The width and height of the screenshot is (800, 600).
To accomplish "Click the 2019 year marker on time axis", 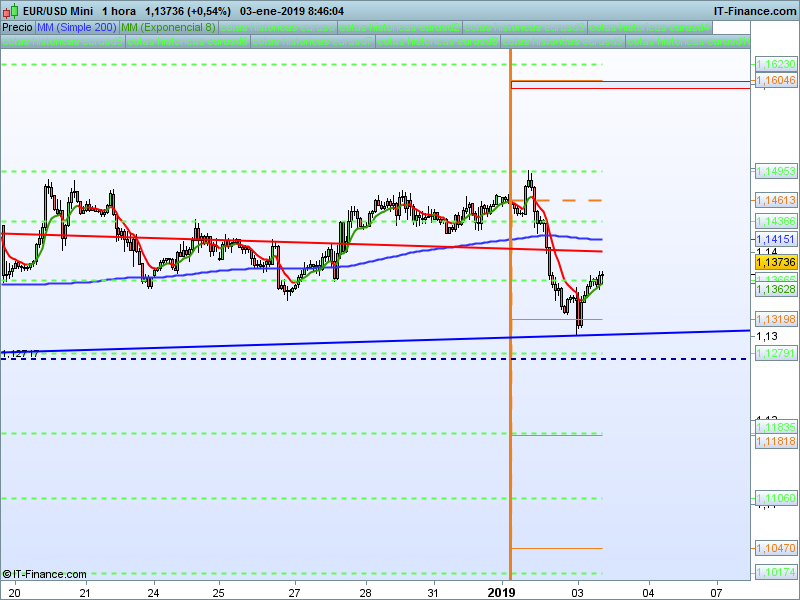I will click(502, 592).
